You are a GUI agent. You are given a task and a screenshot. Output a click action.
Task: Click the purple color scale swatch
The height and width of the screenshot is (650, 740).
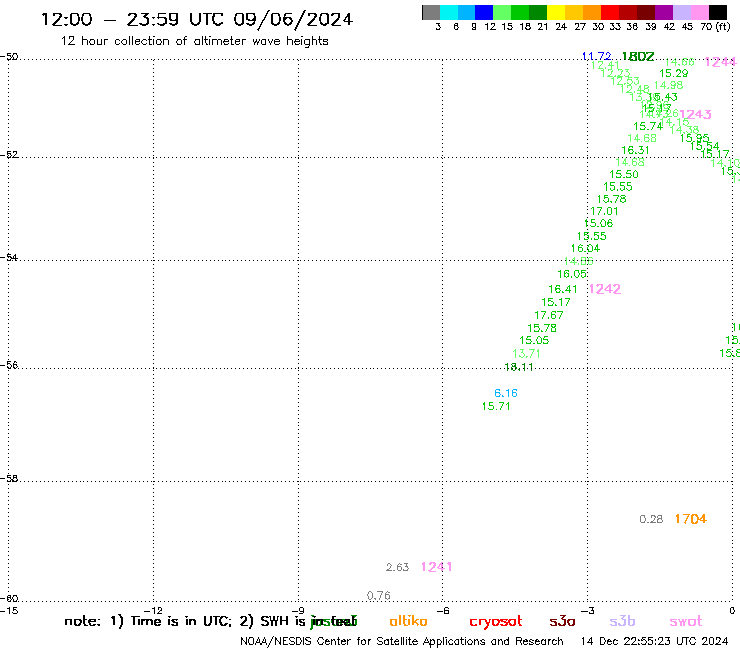coord(664,12)
